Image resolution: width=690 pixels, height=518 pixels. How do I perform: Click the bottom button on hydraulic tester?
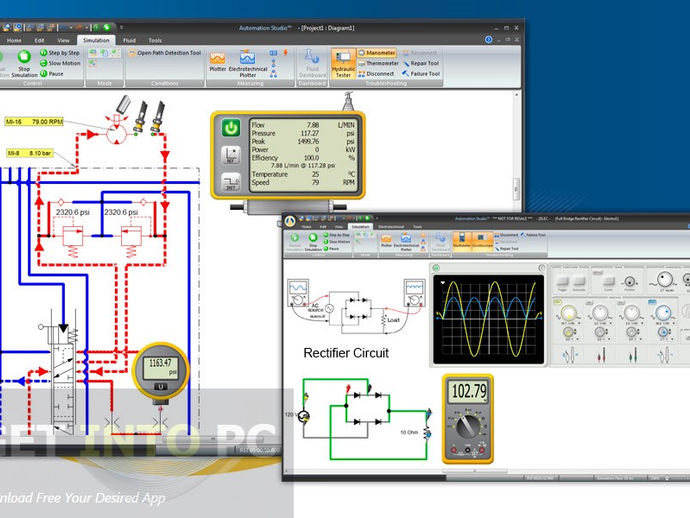coord(231,181)
